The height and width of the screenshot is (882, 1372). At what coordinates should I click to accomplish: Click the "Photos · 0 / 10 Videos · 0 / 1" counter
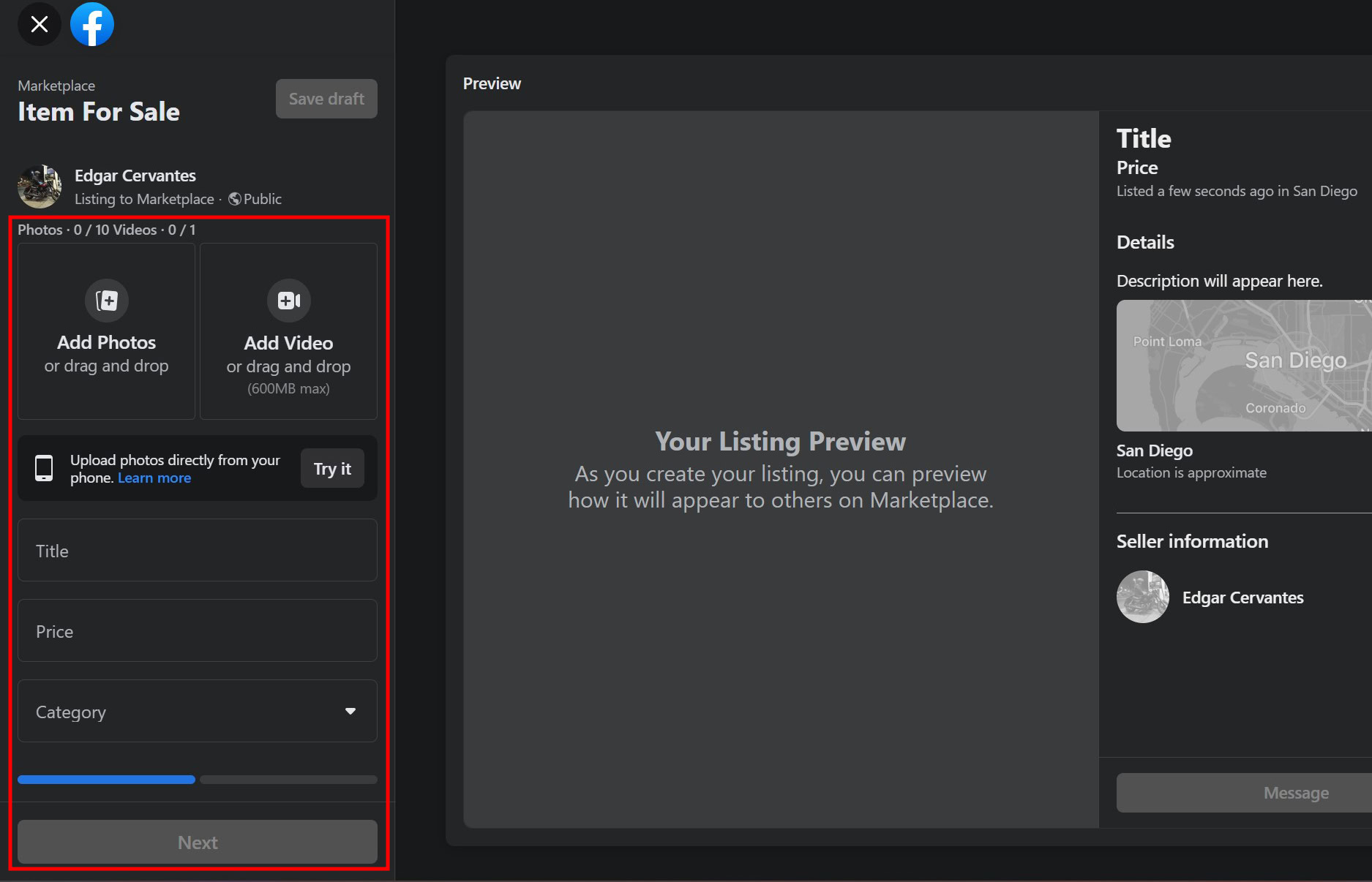(x=107, y=230)
